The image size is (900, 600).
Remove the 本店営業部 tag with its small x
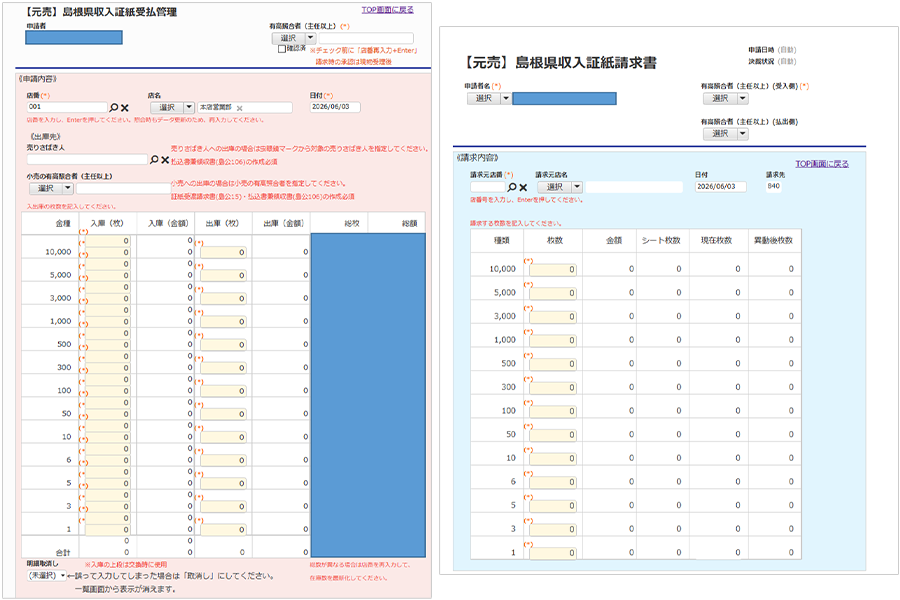[239, 108]
